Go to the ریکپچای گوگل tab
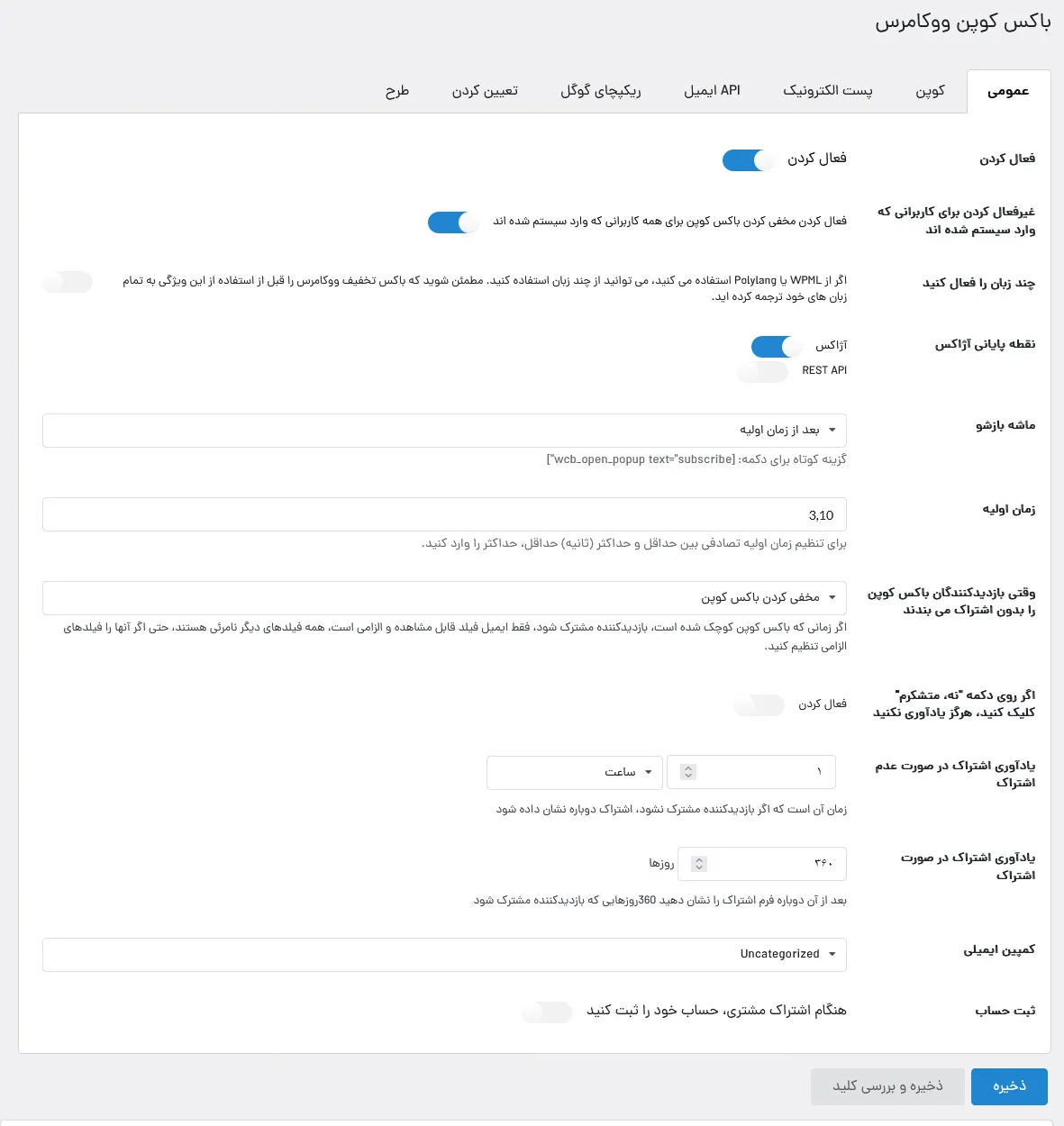The width and height of the screenshot is (1064, 1126). [x=601, y=91]
